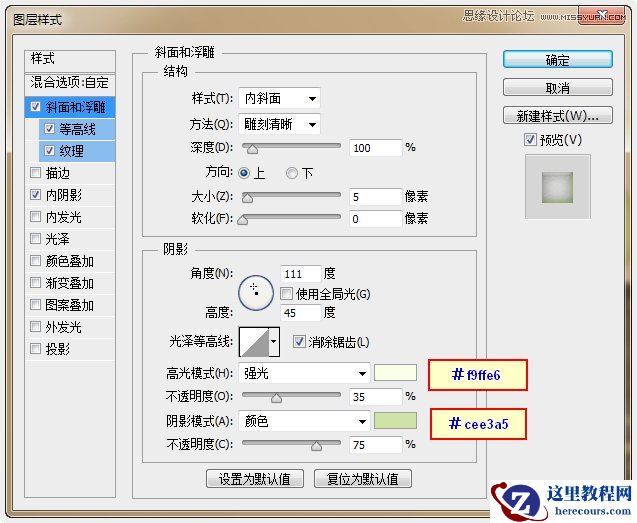Viewport: 637px width, 523px height.
Task: Click the 高度 field showing 45
Action: (301, 312)
